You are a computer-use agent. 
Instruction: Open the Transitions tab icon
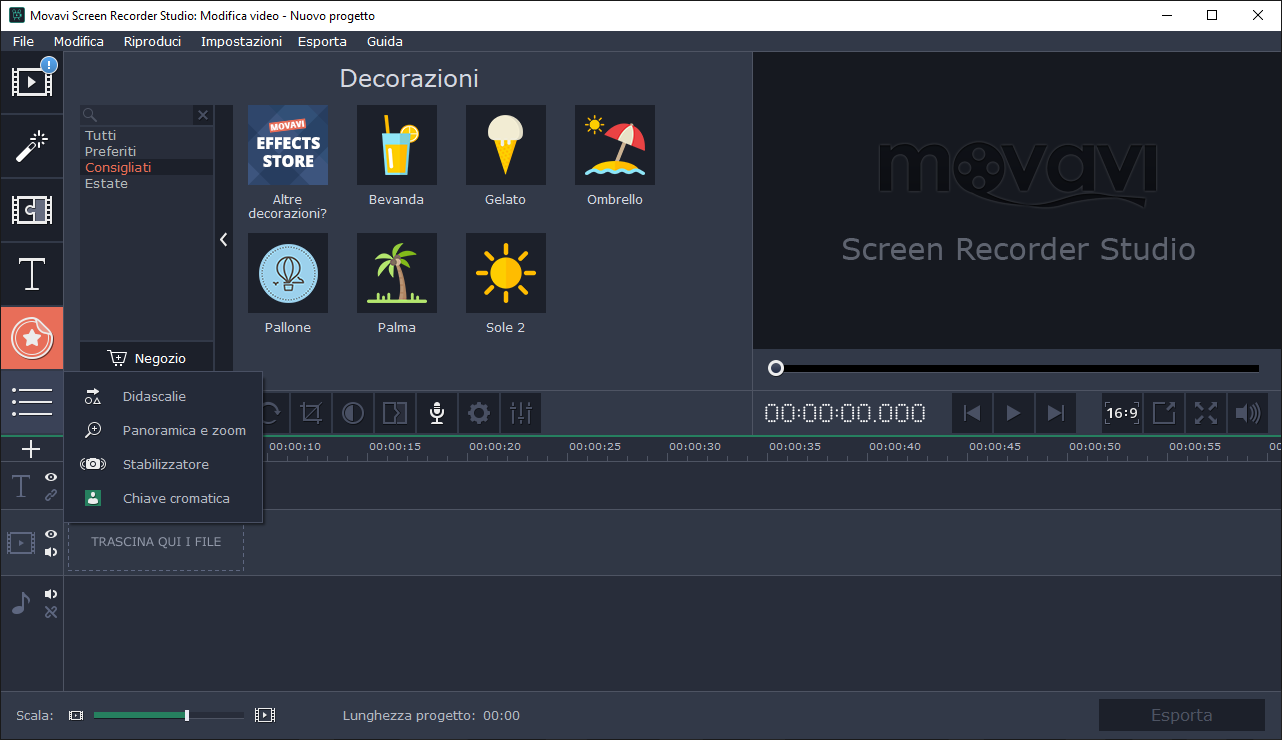(x=32, y=210)
